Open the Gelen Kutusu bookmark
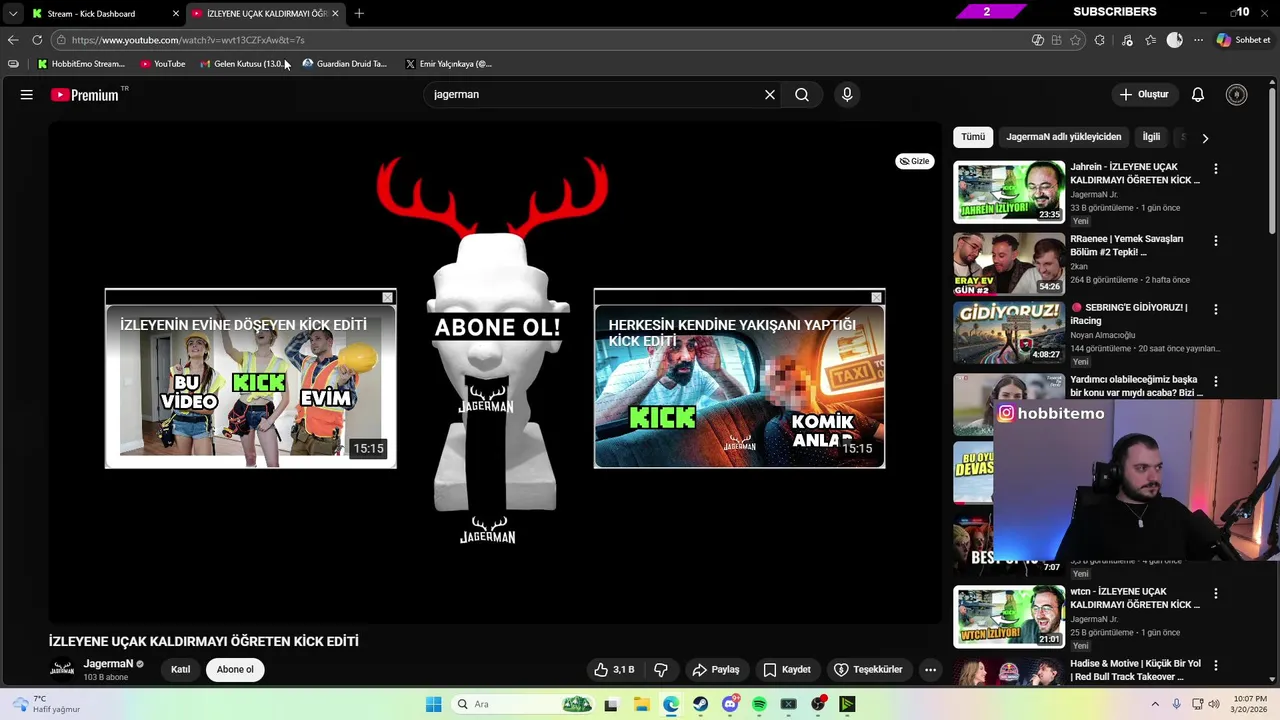 [x=242, y=64]
